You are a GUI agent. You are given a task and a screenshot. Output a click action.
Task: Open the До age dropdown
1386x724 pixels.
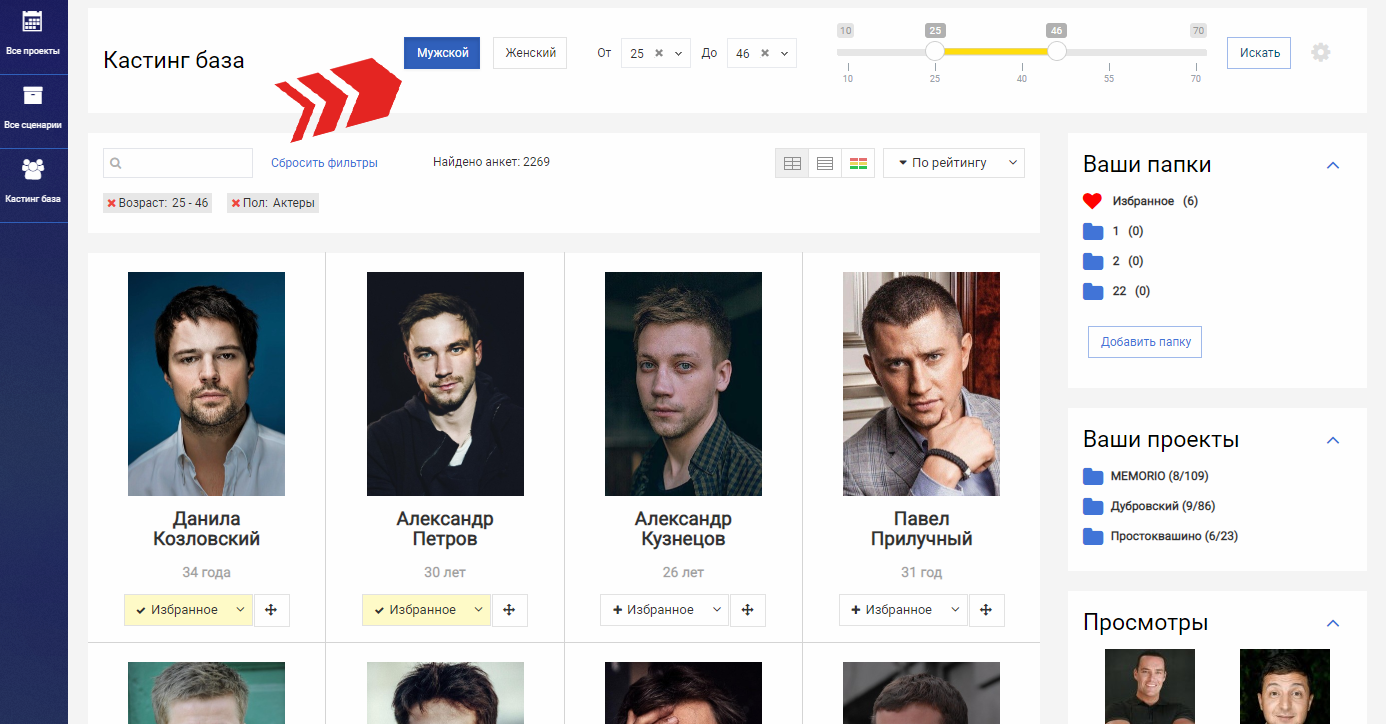click(x=785, y=53)
